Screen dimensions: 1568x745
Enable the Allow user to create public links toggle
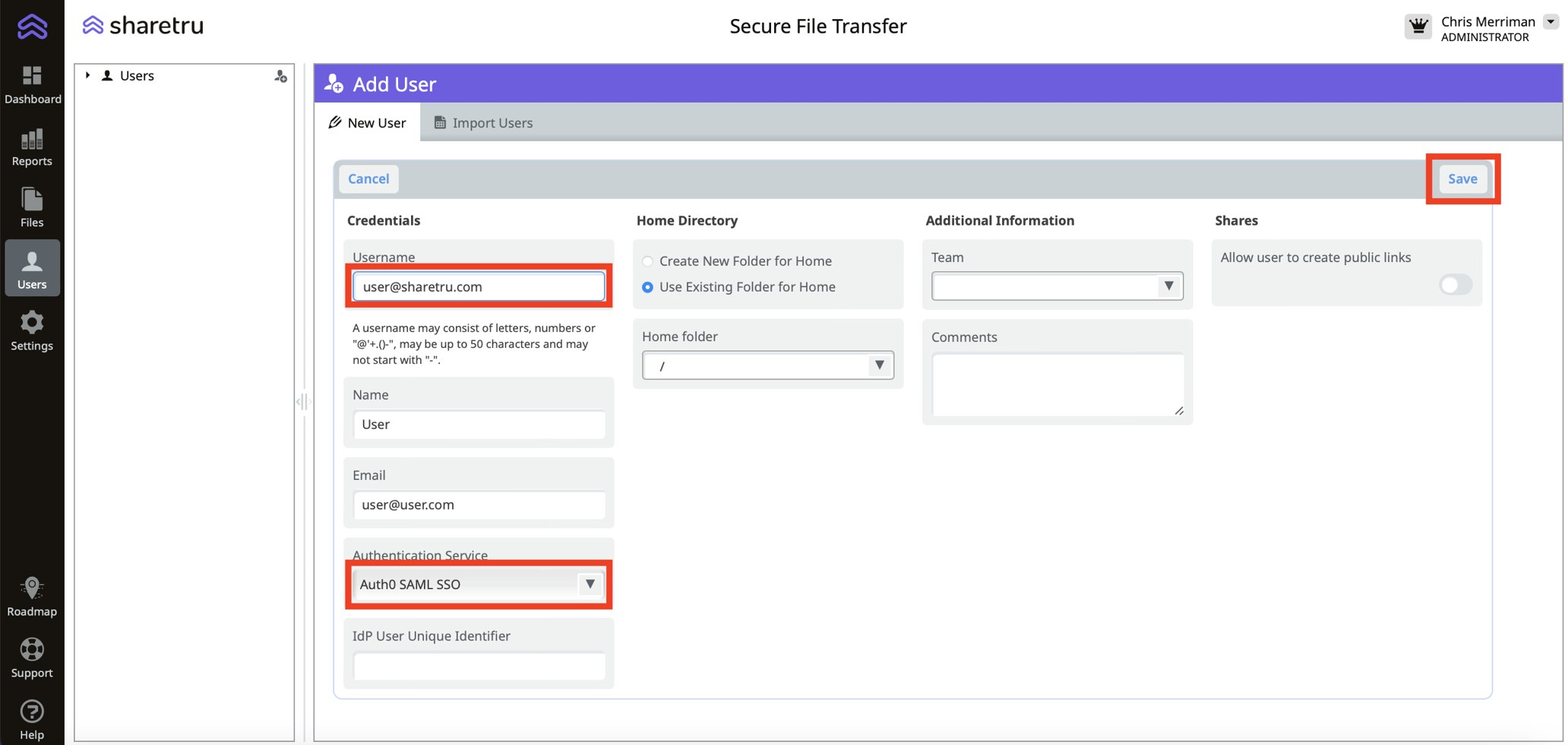(x=1456, y=285)
